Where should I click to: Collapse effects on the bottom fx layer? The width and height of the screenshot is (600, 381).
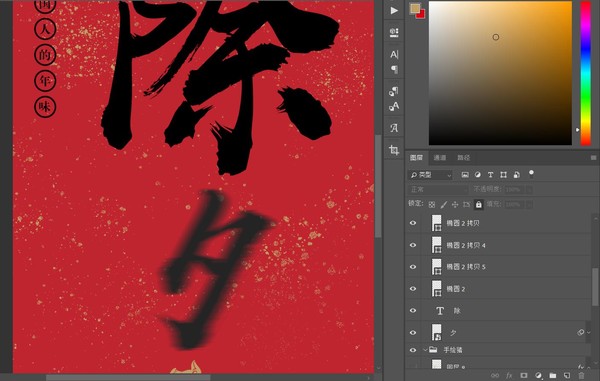coord(589,366)
